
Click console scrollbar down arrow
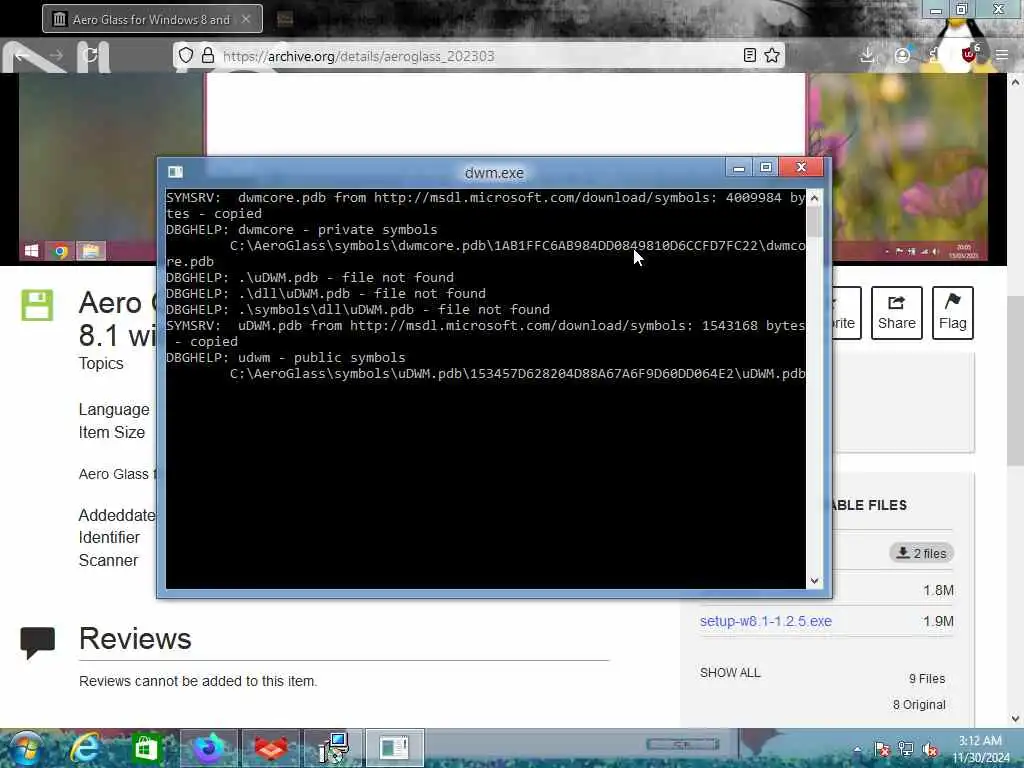[x=814, y=581]
